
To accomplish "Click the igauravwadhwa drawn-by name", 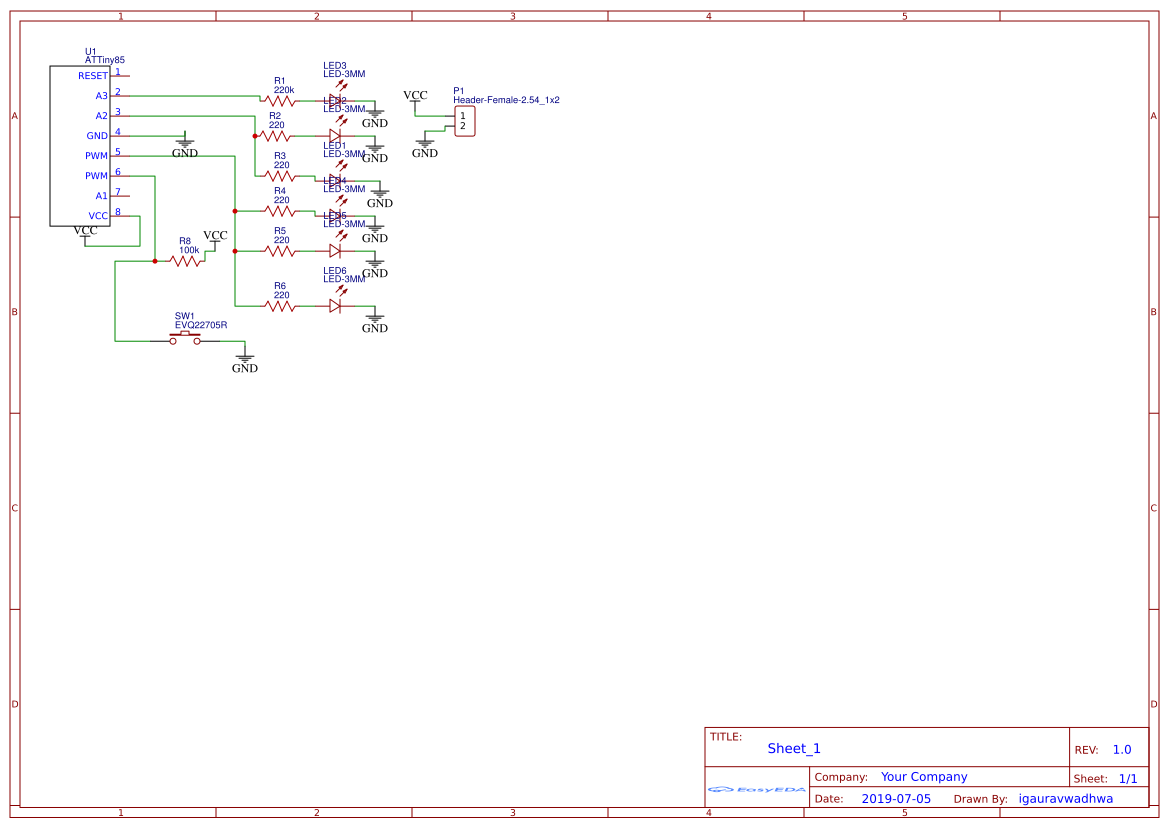I will [x=1065, y=799].
